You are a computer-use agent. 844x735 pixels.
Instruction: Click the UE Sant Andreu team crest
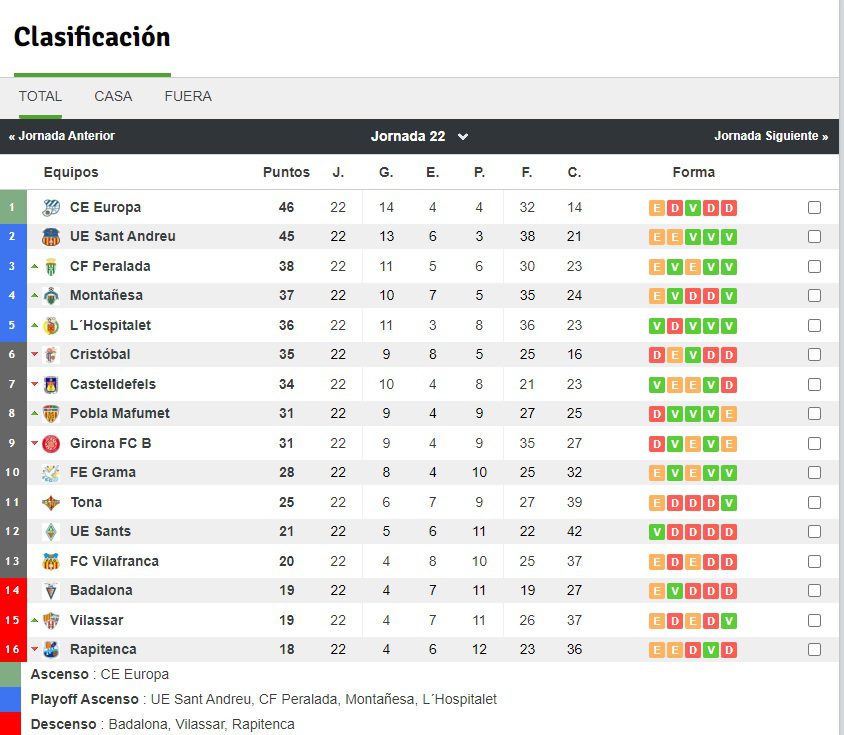pyautogui.click(x=51, y=236)
